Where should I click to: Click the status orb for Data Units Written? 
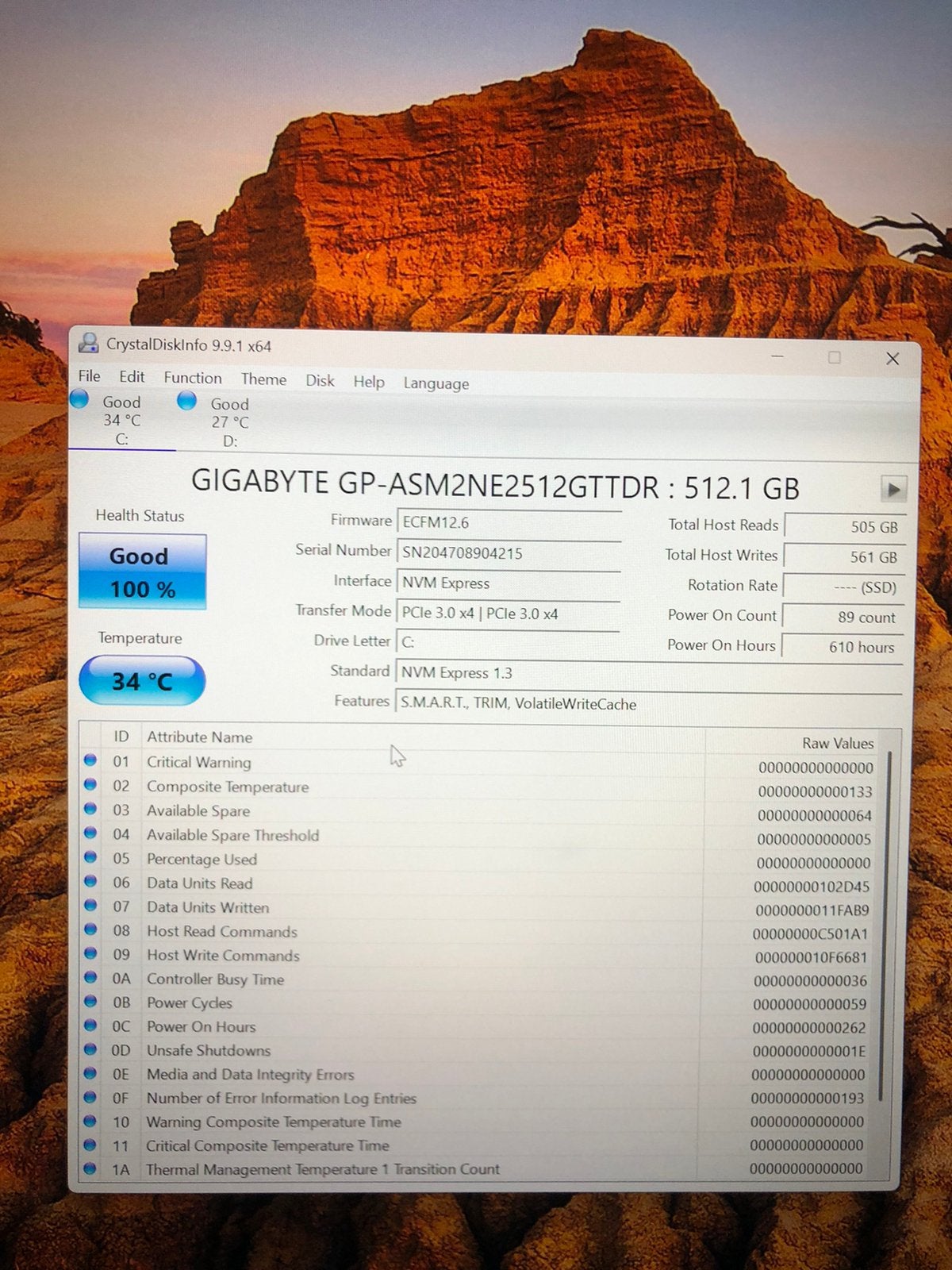point(90,905)
